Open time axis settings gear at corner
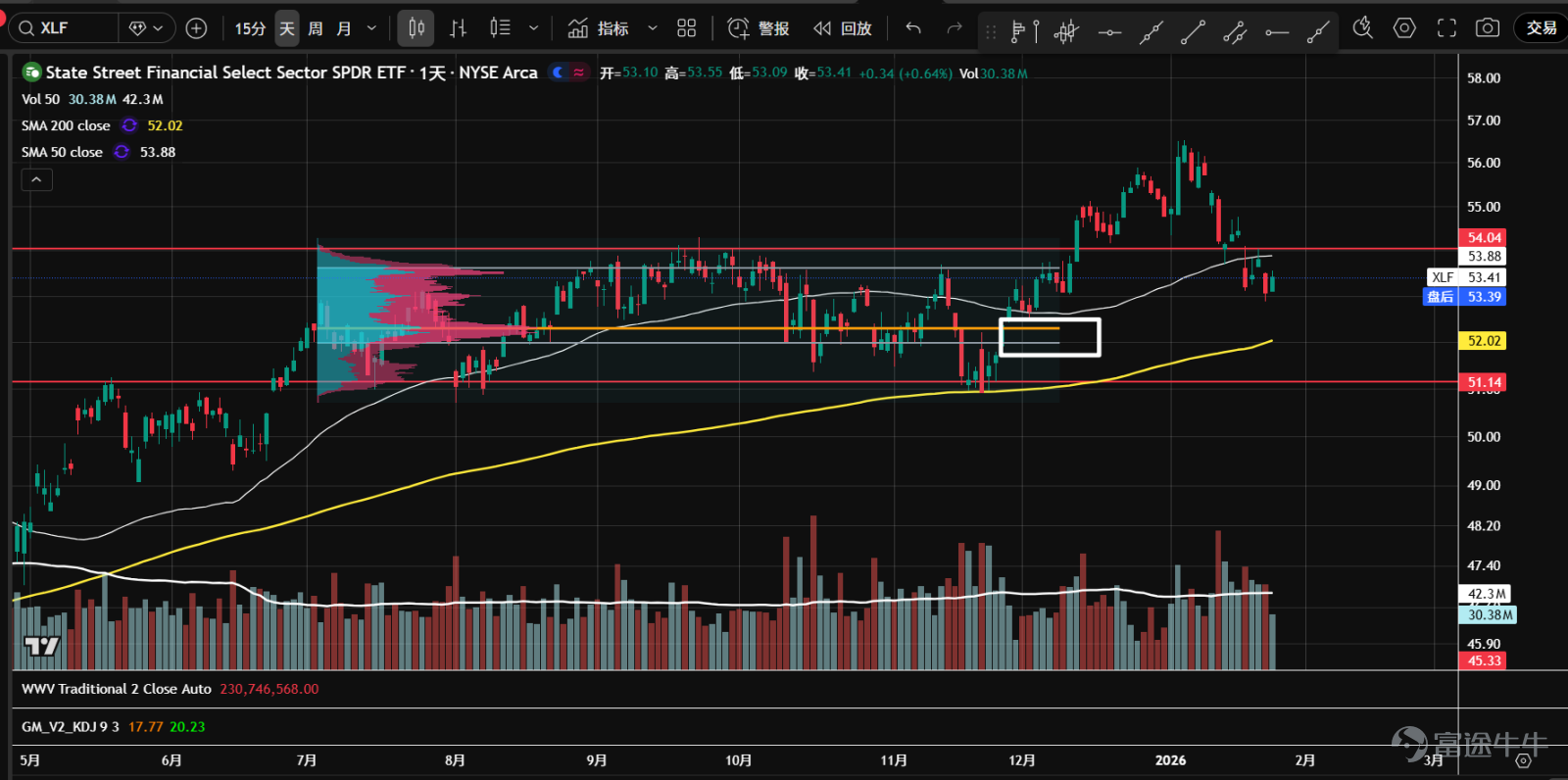Image resolution: width=1568 pixels, height=780 pixels. pos(1523,760)
